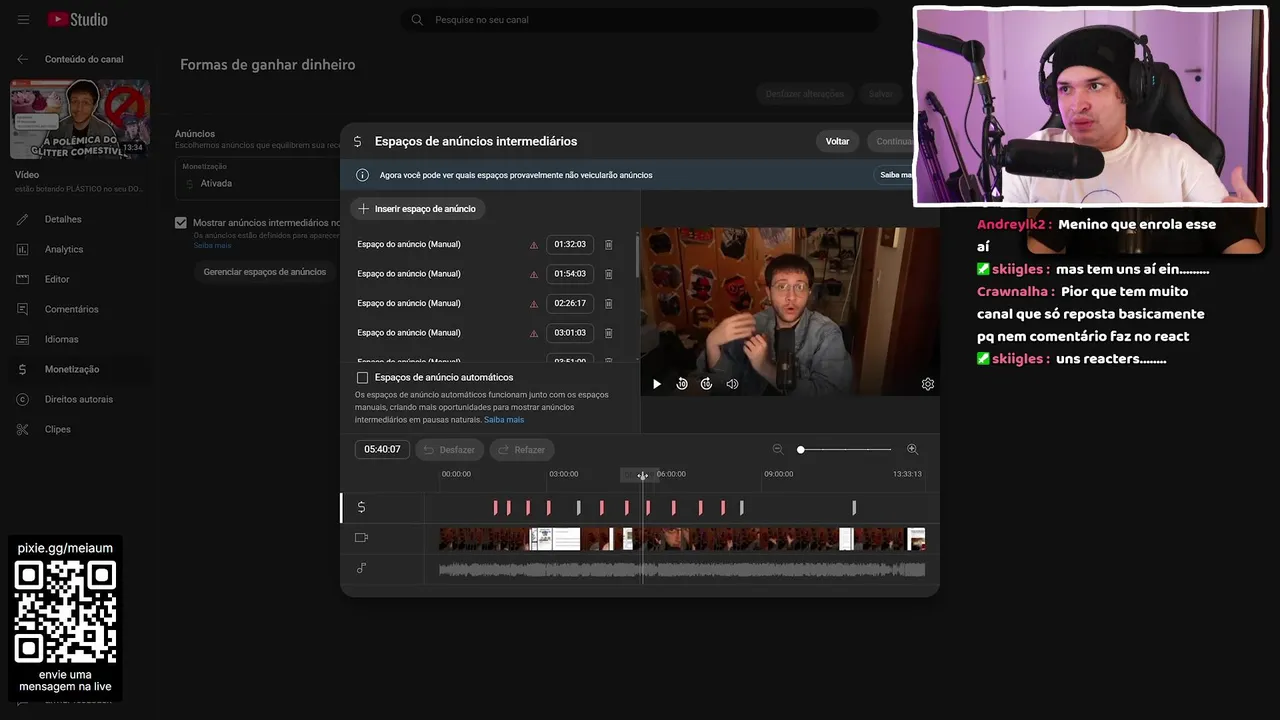Screen dimensions: 1280x720
Task: Click 'Inserir espaço de anúncio' button
Action: coord(417,209)
